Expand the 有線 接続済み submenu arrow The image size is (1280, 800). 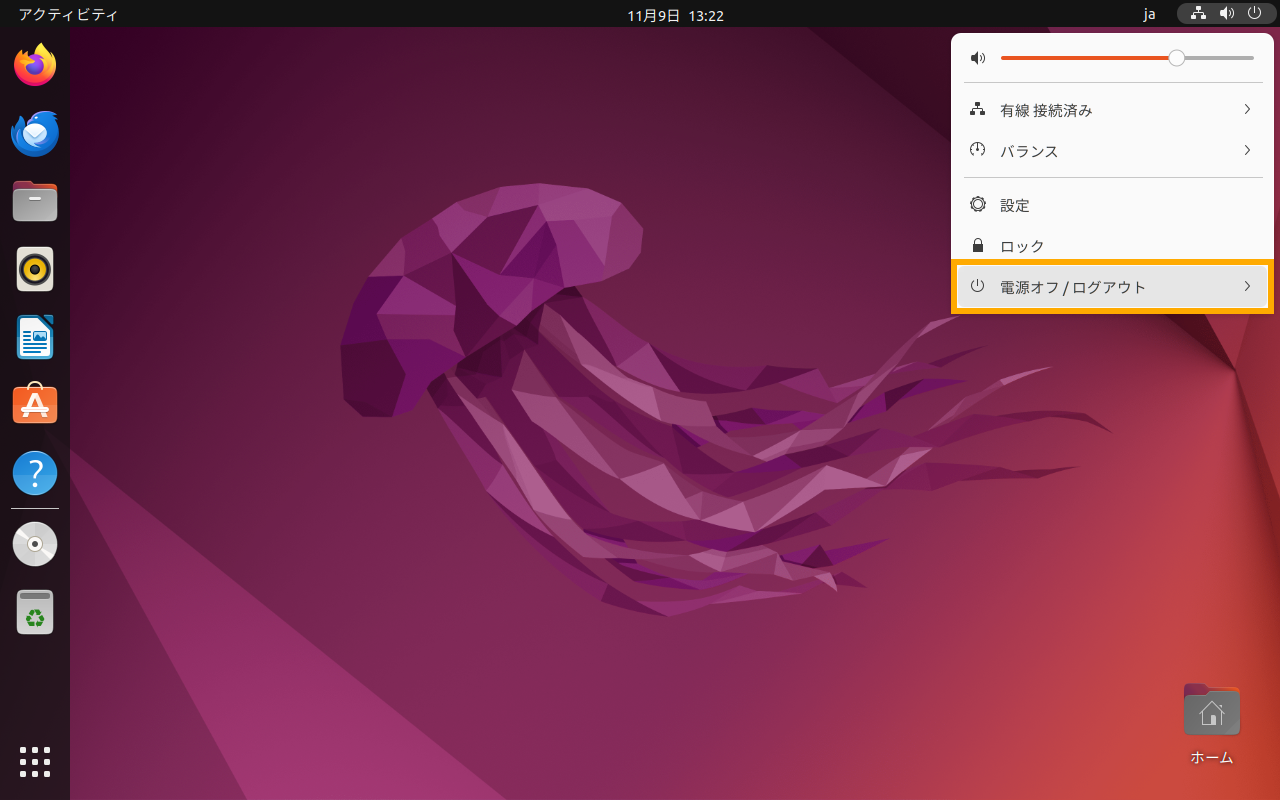tap(1247, 109)
